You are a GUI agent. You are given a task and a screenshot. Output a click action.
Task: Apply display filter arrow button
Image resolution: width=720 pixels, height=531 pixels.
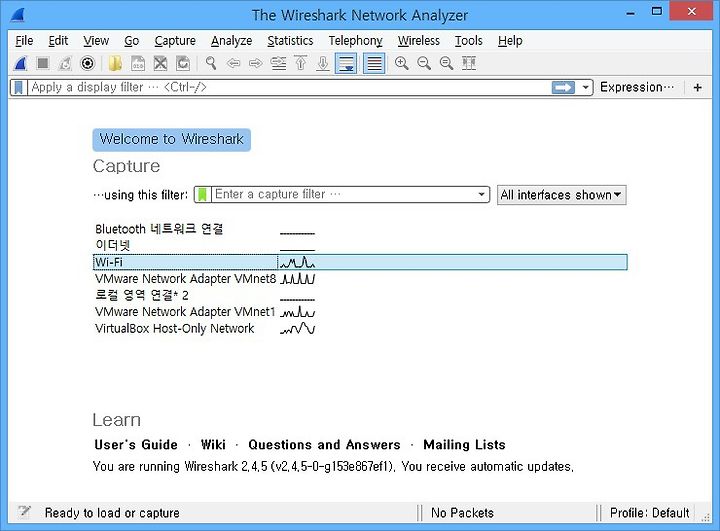(x=563, y=87)
